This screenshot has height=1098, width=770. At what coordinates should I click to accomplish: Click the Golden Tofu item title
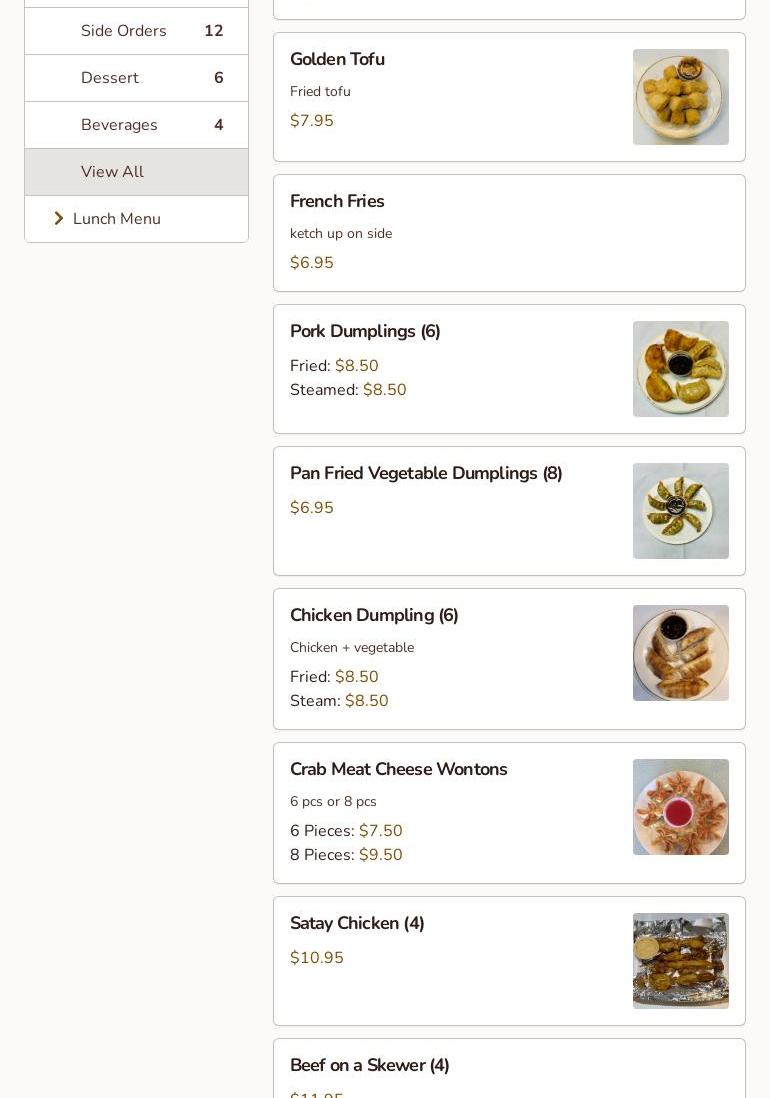click(x=337, y=60)
